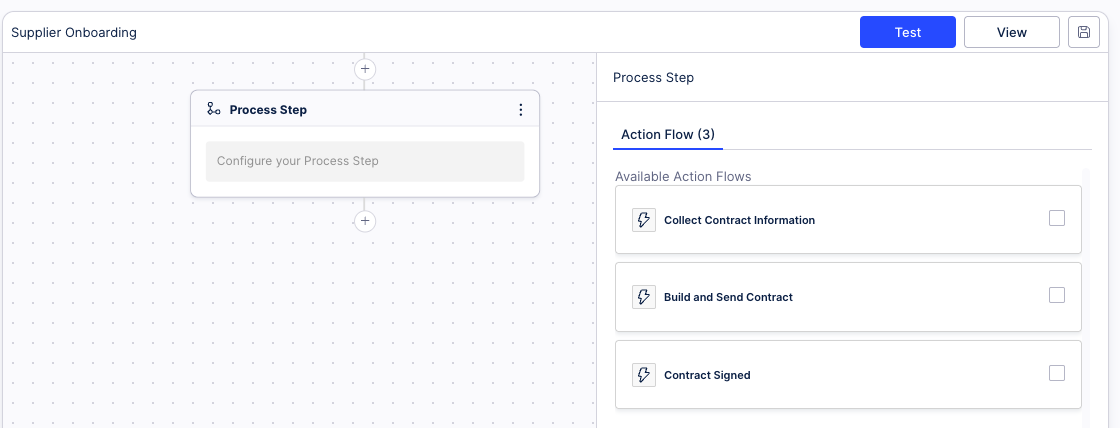1120x428 pixels.
Task: Click the View button
Action: click(x=1011, y=32)
